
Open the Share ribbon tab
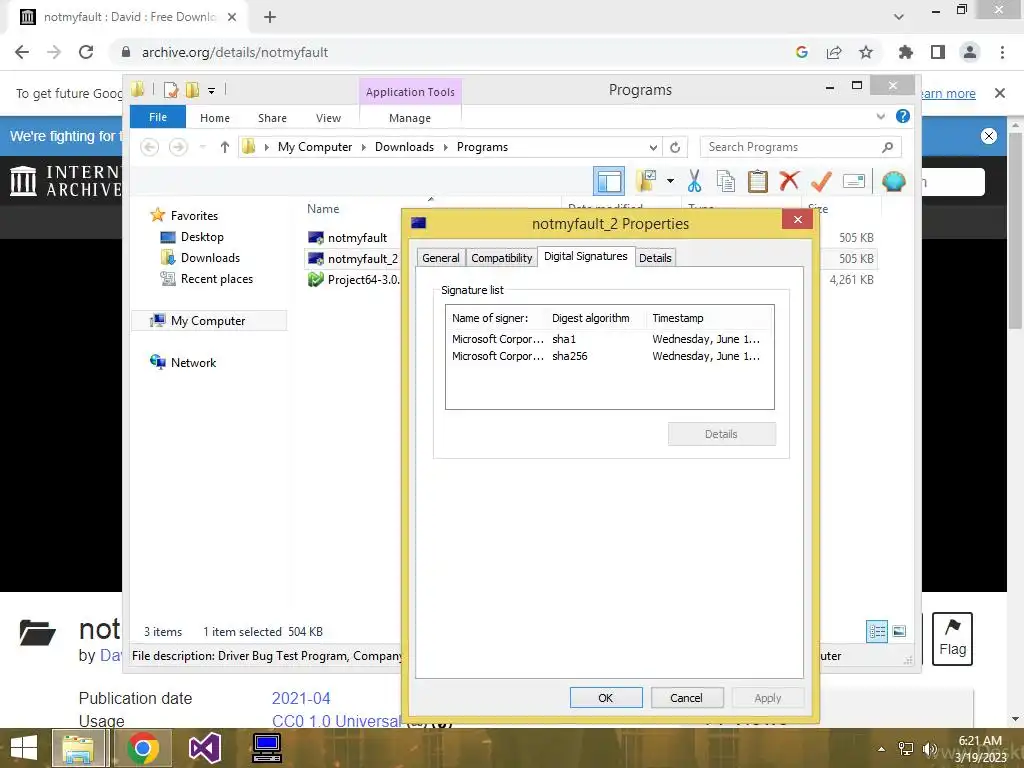tap(272, 118)
